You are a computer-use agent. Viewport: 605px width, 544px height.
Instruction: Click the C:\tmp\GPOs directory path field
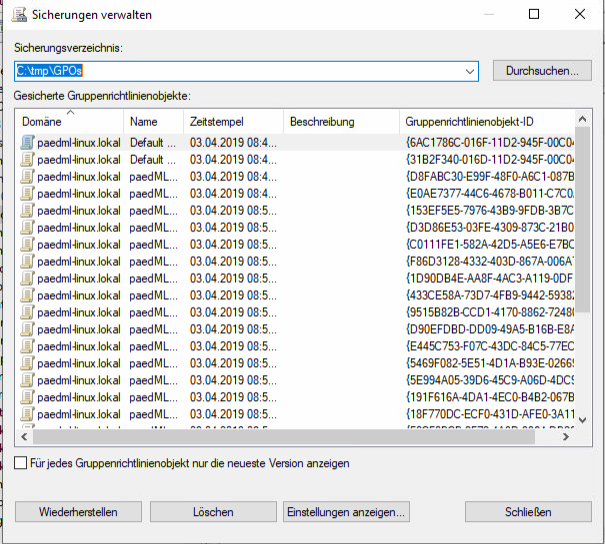pyautogui.click(x=240, y=72)
